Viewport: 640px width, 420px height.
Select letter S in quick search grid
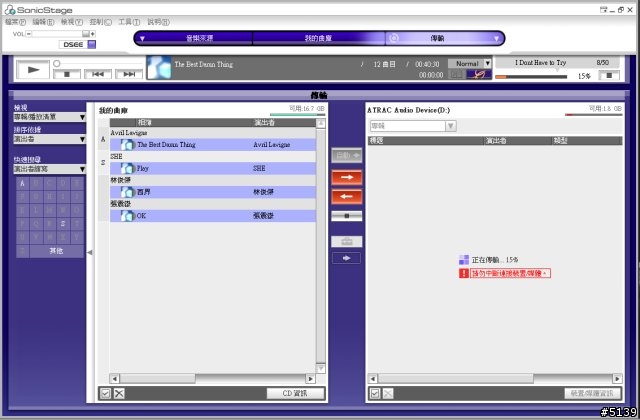(63, 224)
